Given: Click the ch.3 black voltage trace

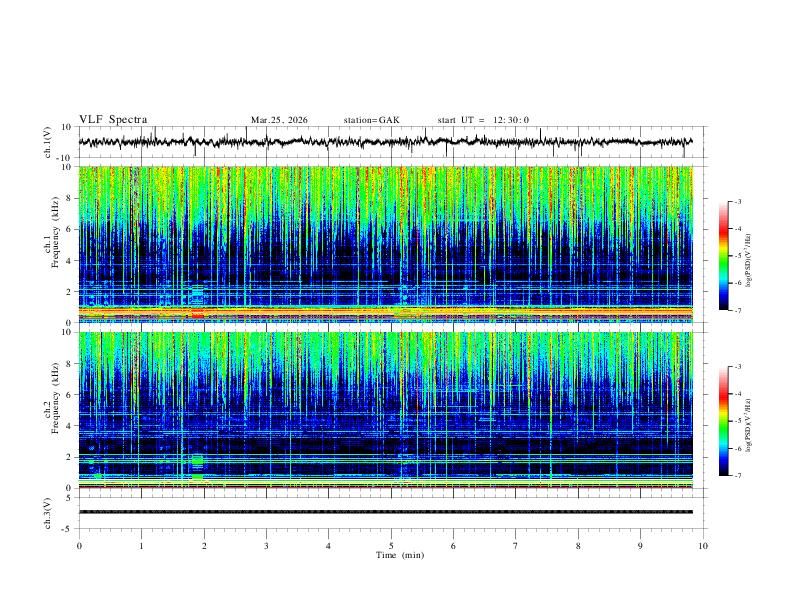Looking at the screenshot, I should click(x=386, y=512).
